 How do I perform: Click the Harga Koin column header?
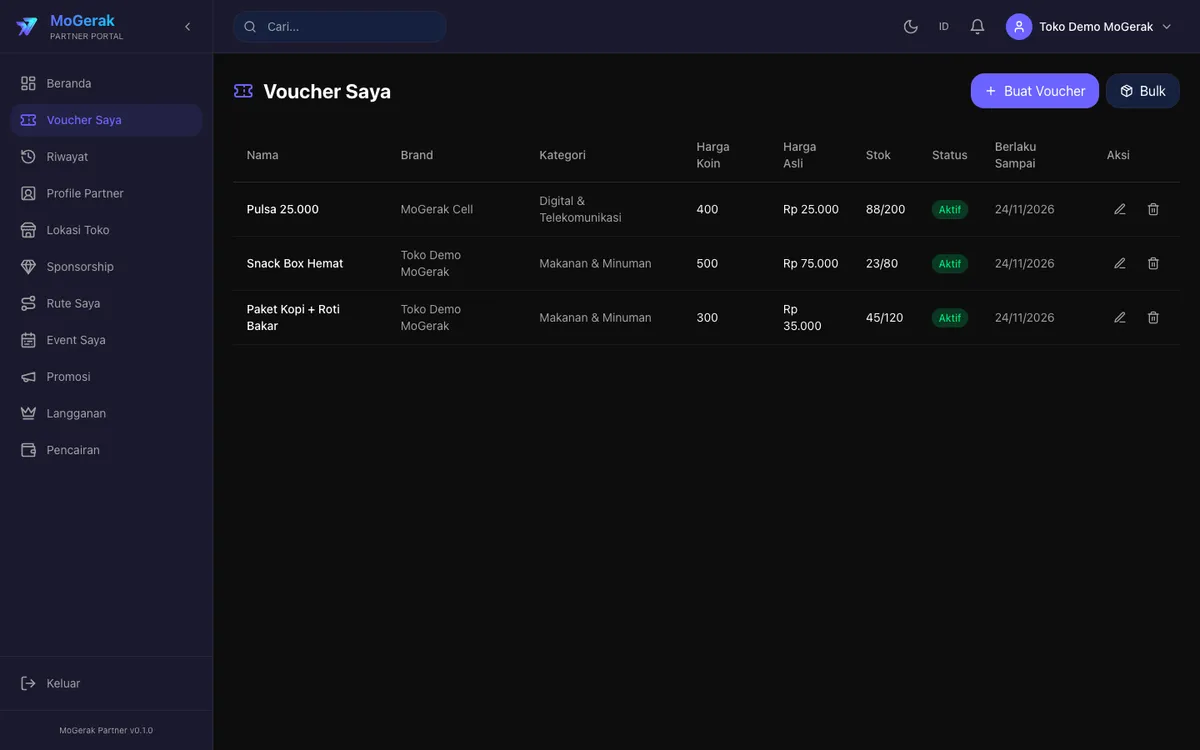(713, 155)
